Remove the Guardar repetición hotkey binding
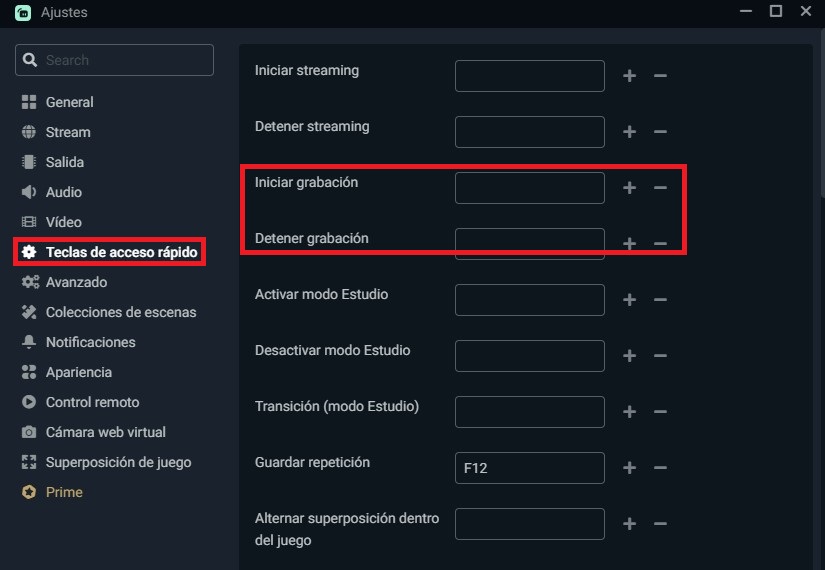The height and width of the screenshot is (570, 825). click(x=660, y=468)
